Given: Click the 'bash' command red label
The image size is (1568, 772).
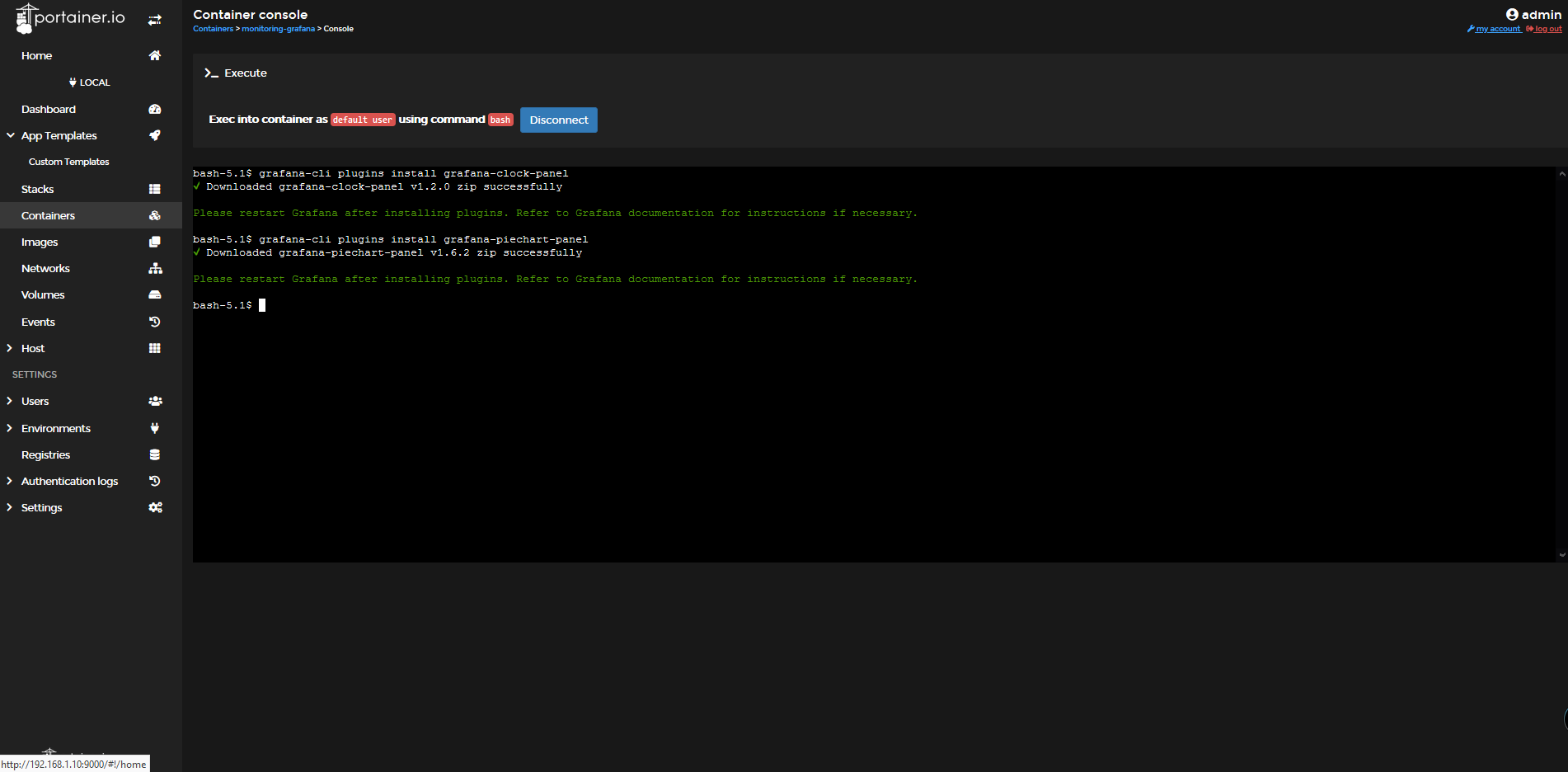Looking at the screenshot, I should 500,120.
